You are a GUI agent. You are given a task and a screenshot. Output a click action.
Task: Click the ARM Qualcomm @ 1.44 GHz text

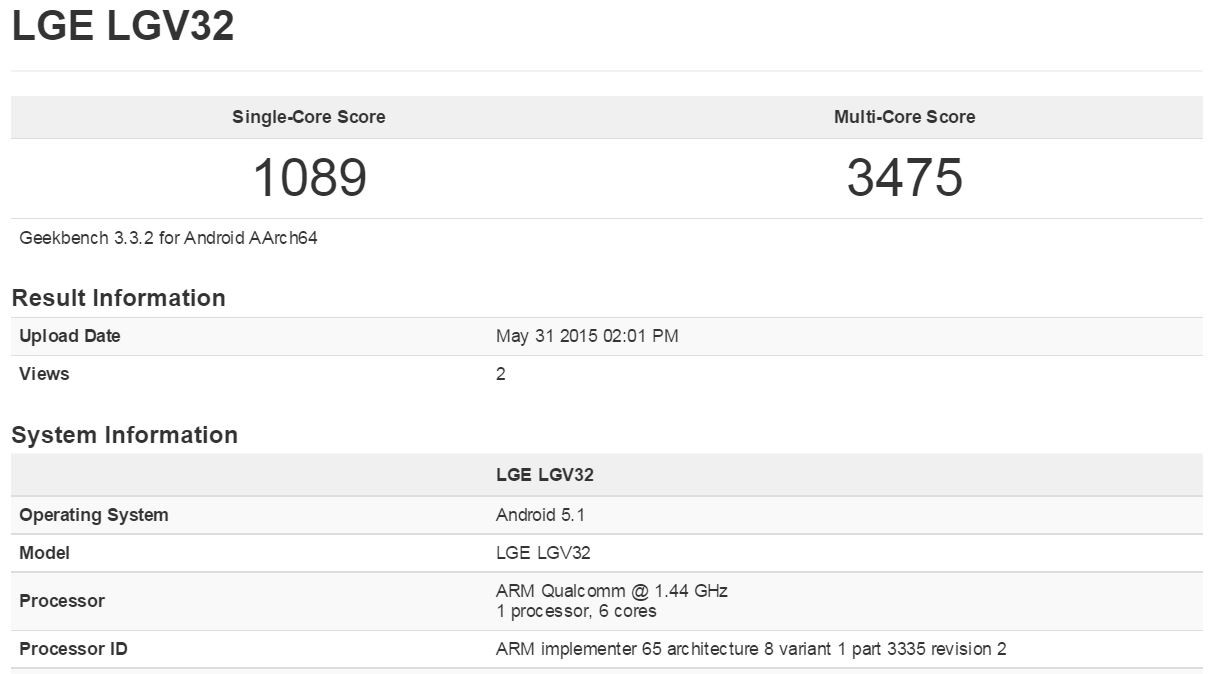pyautogui.click(x=611, y=591)
